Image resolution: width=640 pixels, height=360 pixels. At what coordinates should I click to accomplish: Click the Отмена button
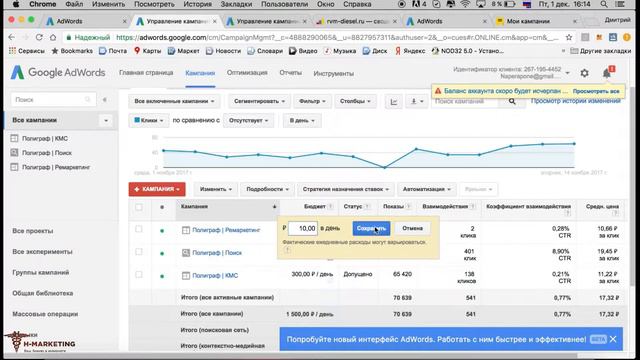pos(412,229)
